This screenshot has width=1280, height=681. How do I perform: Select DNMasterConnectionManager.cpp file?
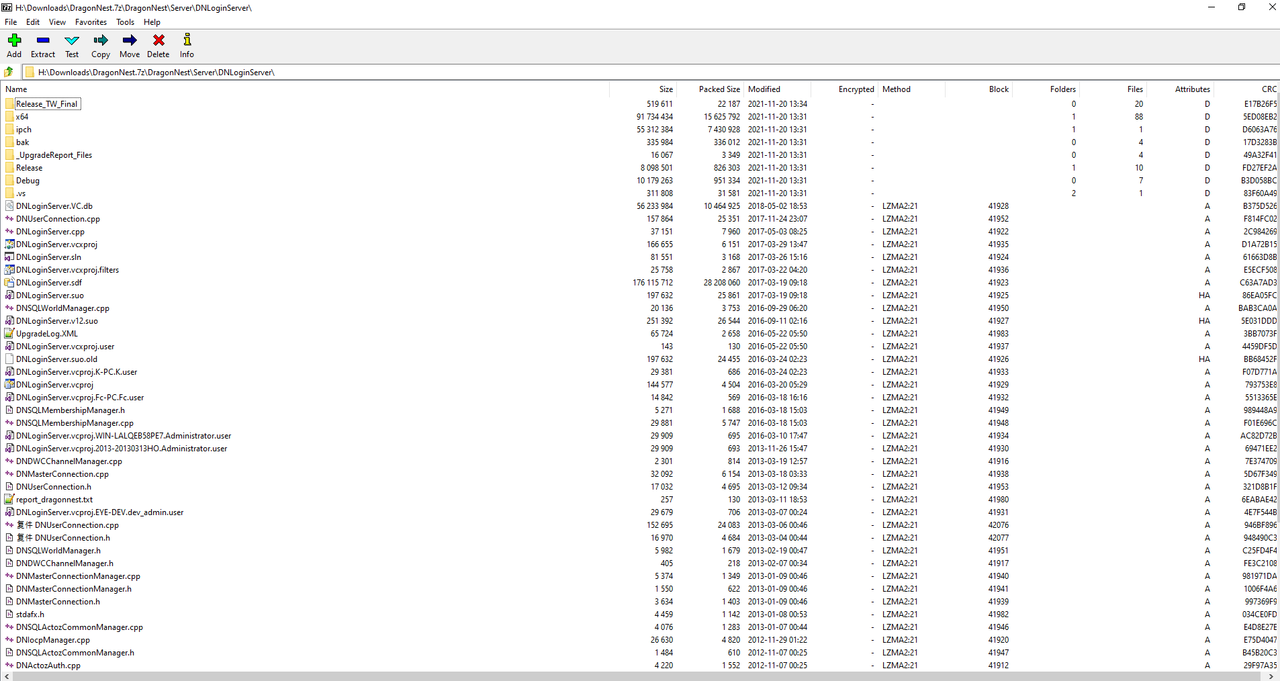click(78, 576)
